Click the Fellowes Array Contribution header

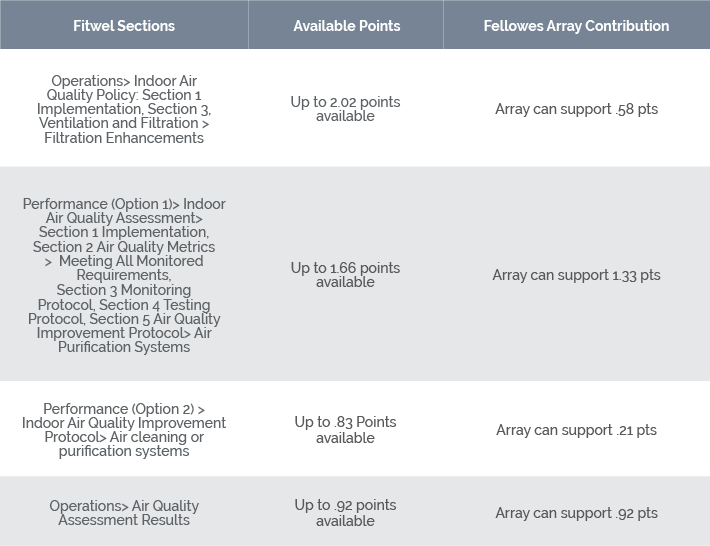pyautogui.click(x=576, y=24)
